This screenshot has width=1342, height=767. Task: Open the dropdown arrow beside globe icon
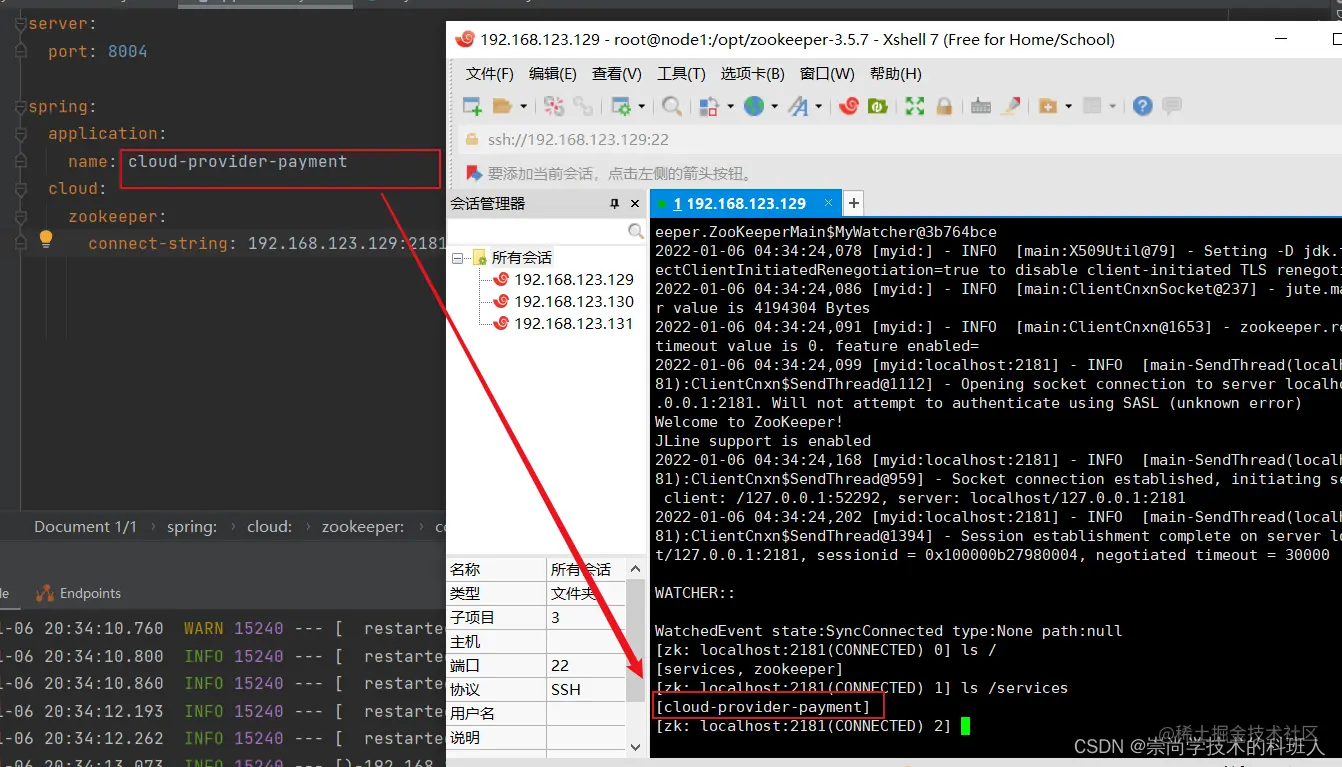(774, 106)
